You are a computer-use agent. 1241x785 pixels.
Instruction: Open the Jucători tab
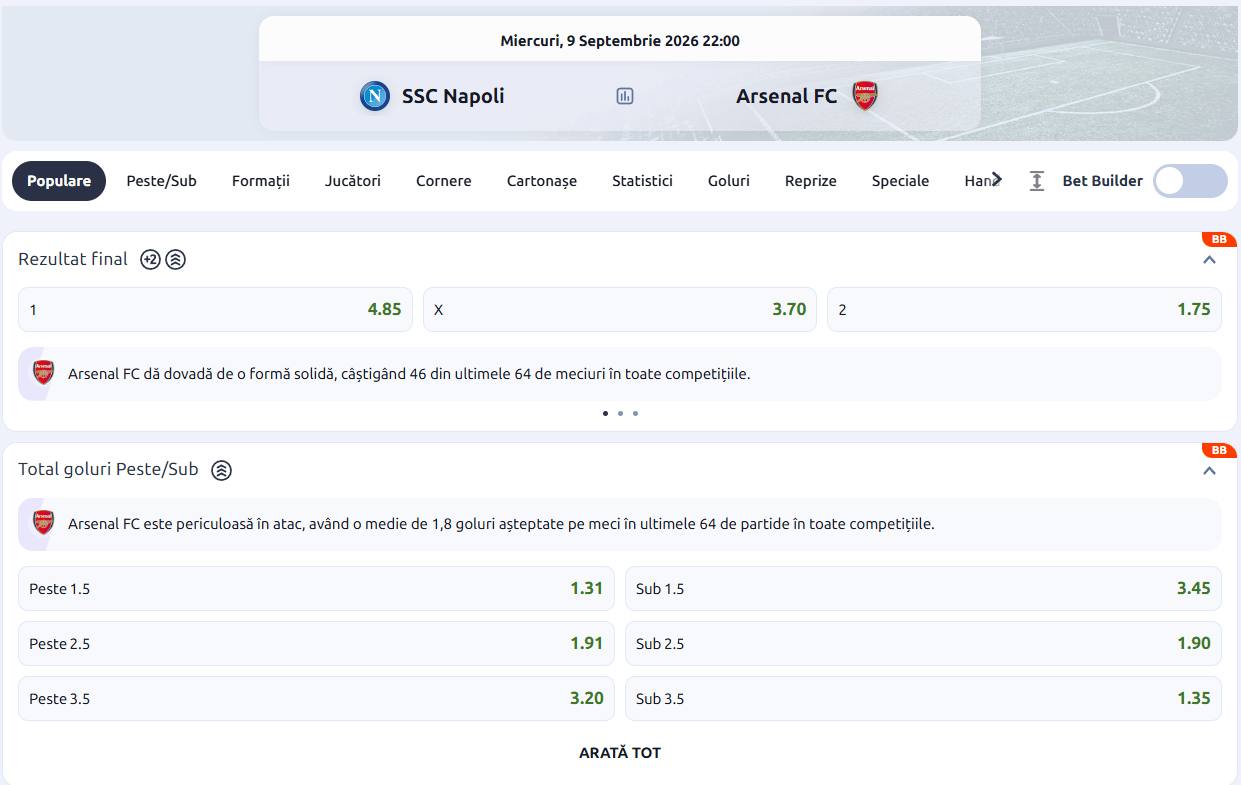pos(353,181)
